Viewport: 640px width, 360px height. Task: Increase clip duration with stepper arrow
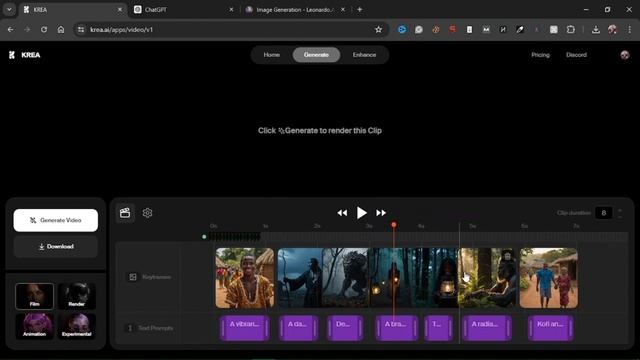coord(620,210)
